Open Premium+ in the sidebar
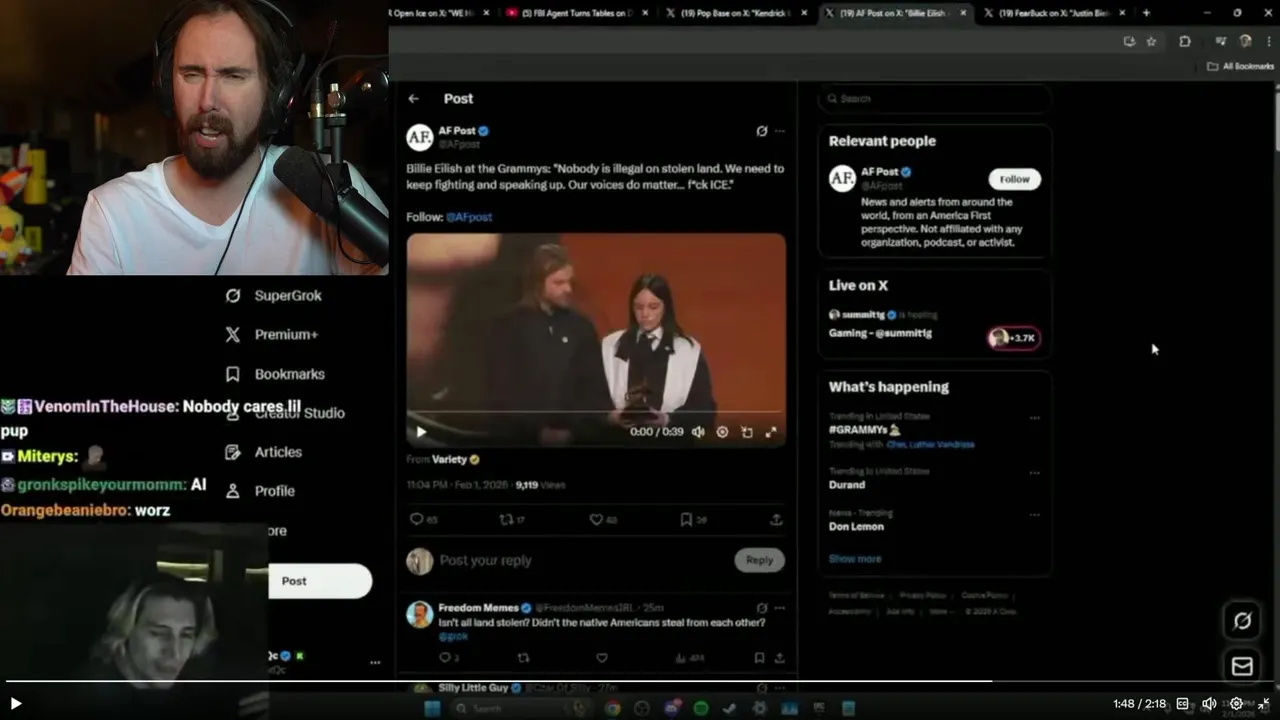This screenshot has width=1280, height=720. pos(271,335)
